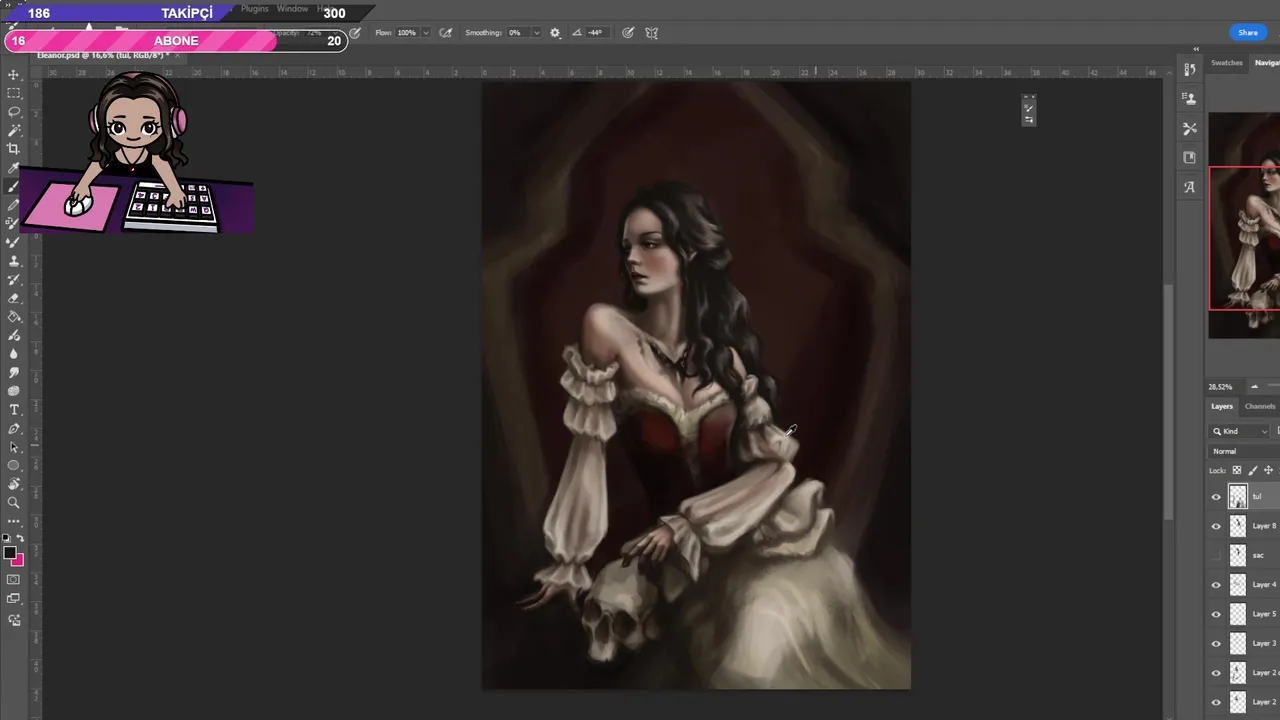Open the Flow percentage dropdown
Screen dimensions: 1280x720
426,33
